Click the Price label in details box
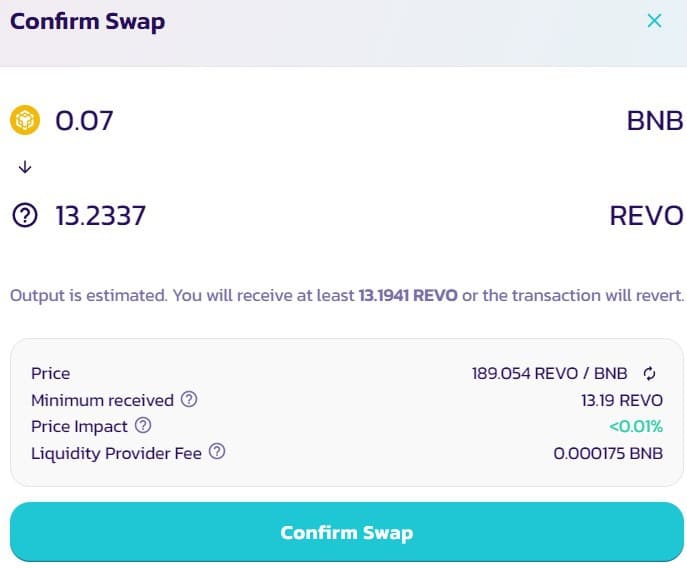 tap(50, 373)
